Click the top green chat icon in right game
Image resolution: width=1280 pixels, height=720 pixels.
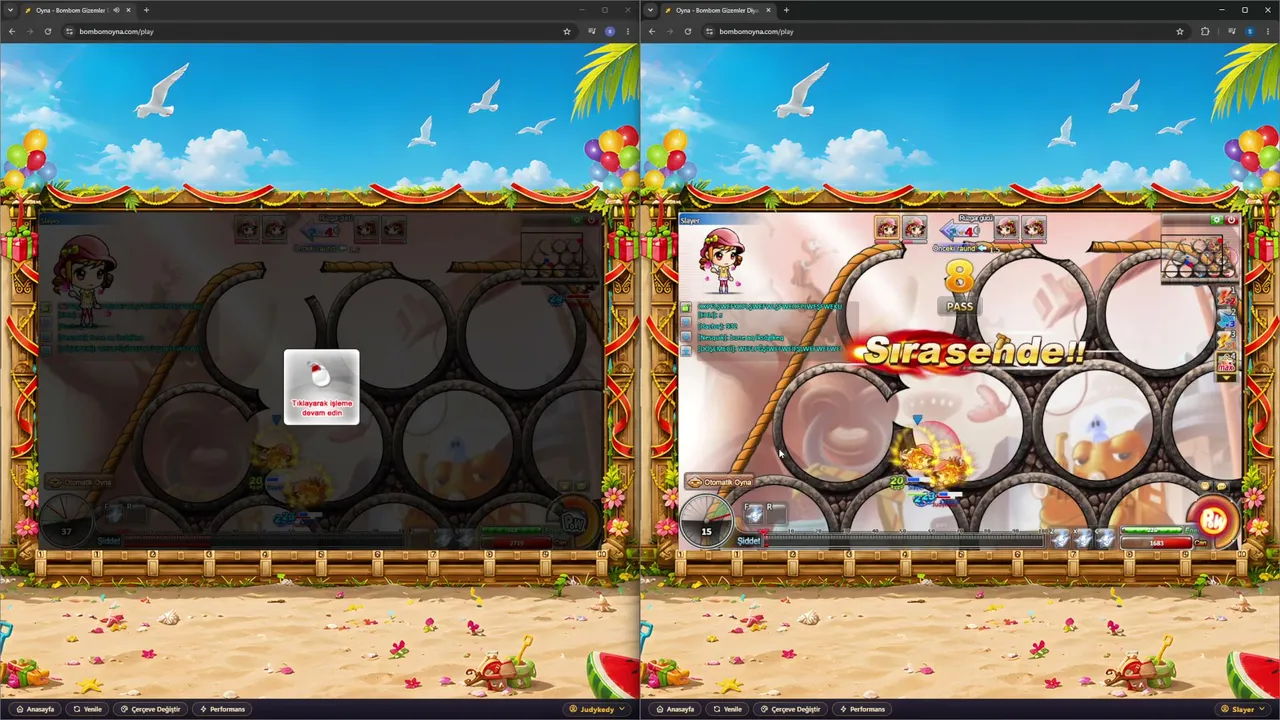(x=686, y=307)
